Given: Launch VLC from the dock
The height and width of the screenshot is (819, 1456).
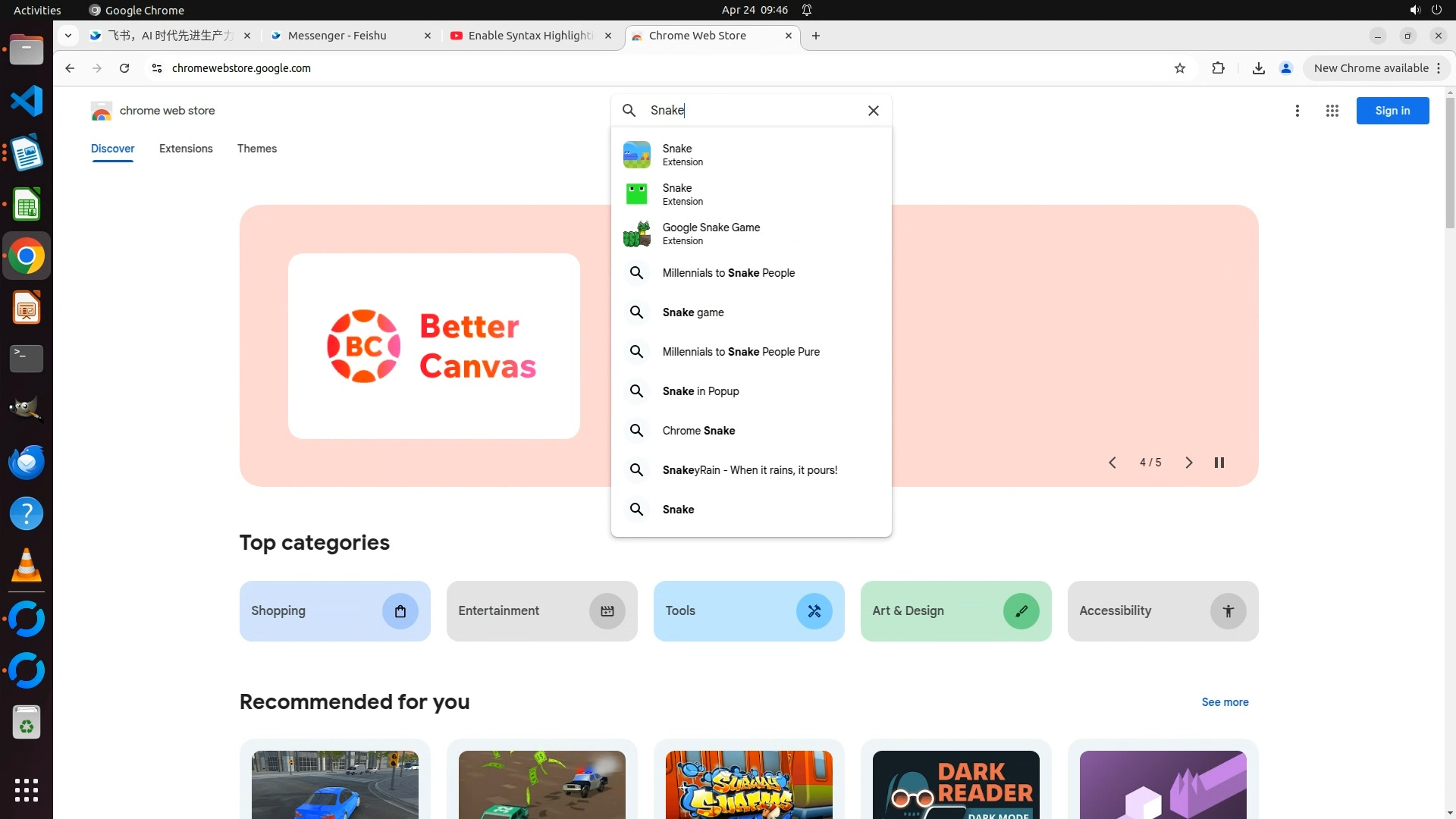Looking at the screenshot, I should coord(27,566).
